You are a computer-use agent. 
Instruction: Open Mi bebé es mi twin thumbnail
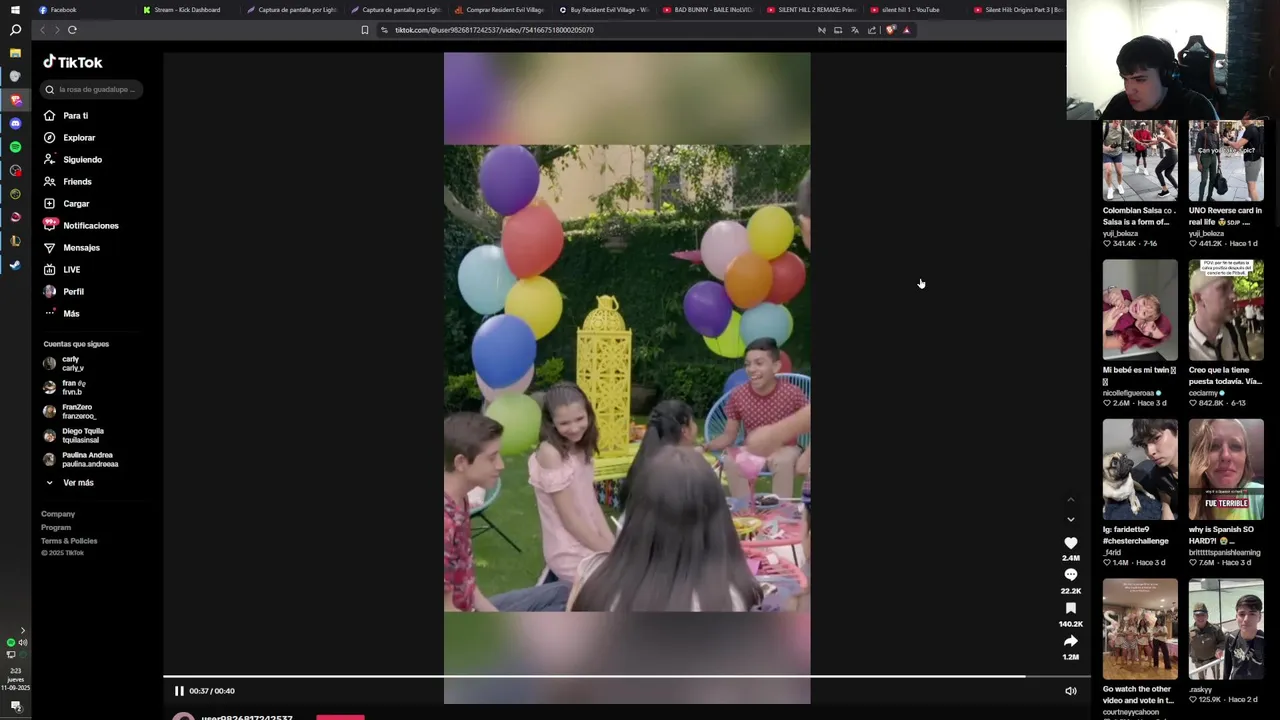click(1140, 310)
